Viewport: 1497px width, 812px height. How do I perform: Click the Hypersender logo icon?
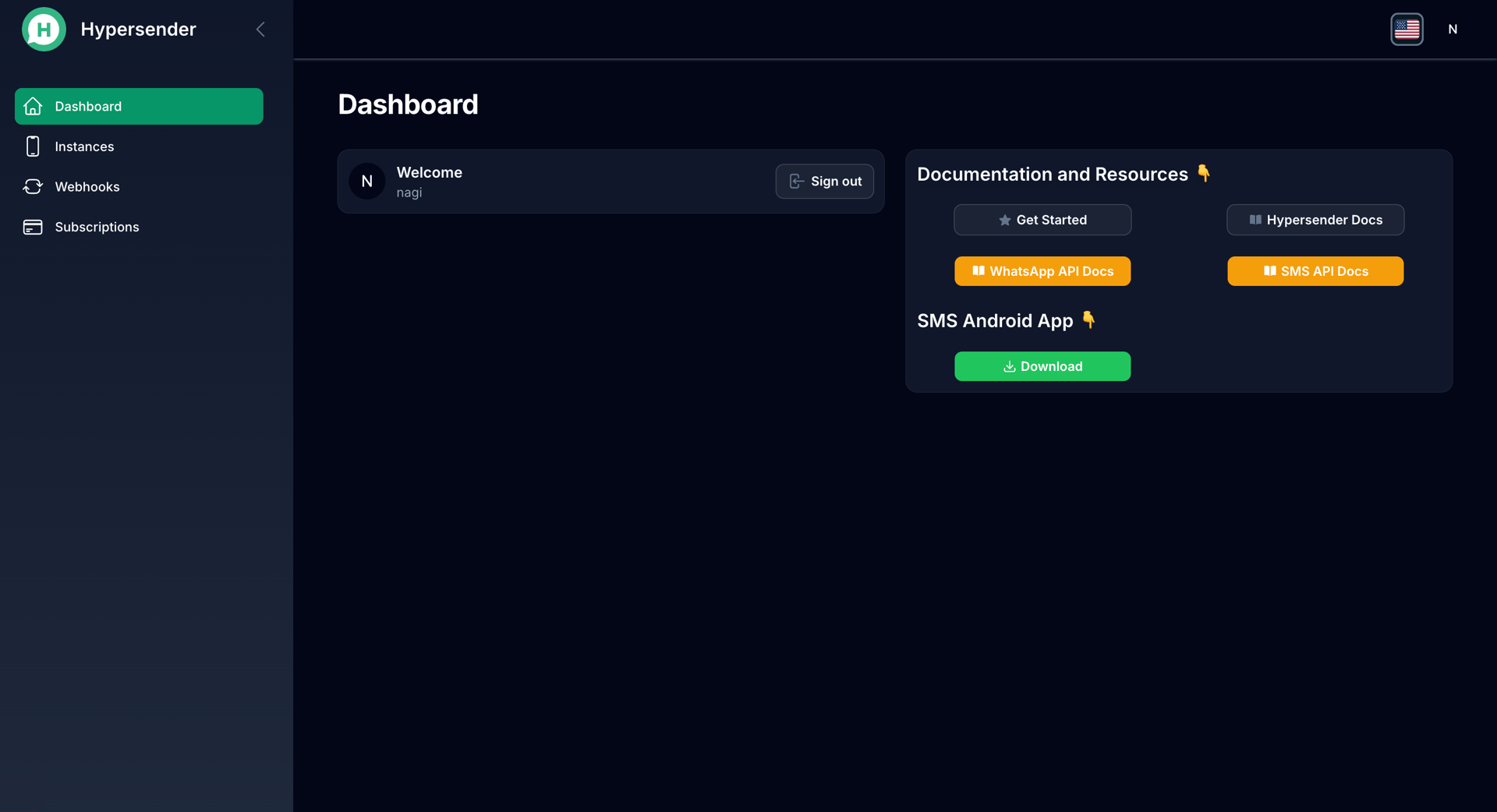(x=44, y=30)
